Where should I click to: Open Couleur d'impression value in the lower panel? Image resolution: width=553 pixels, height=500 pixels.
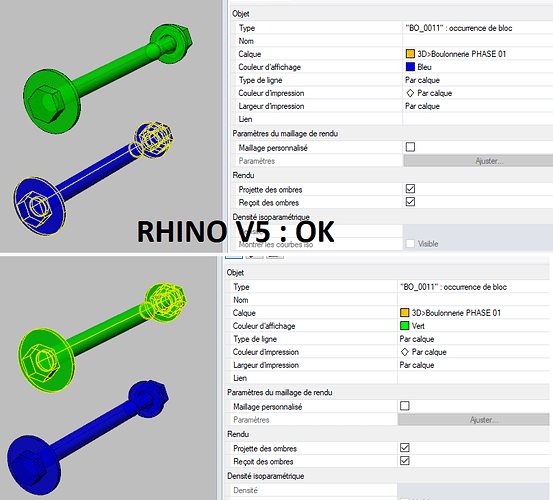coord(473,352)
